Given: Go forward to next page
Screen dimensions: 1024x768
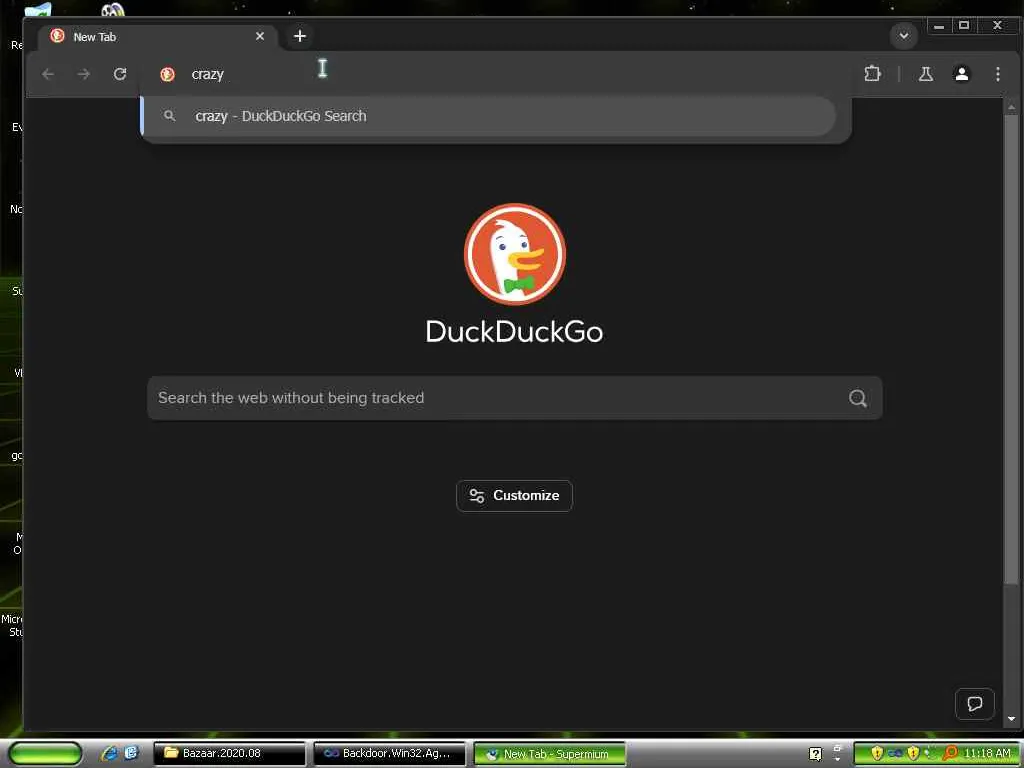Looking at the screenshot, I should point(84,74).
